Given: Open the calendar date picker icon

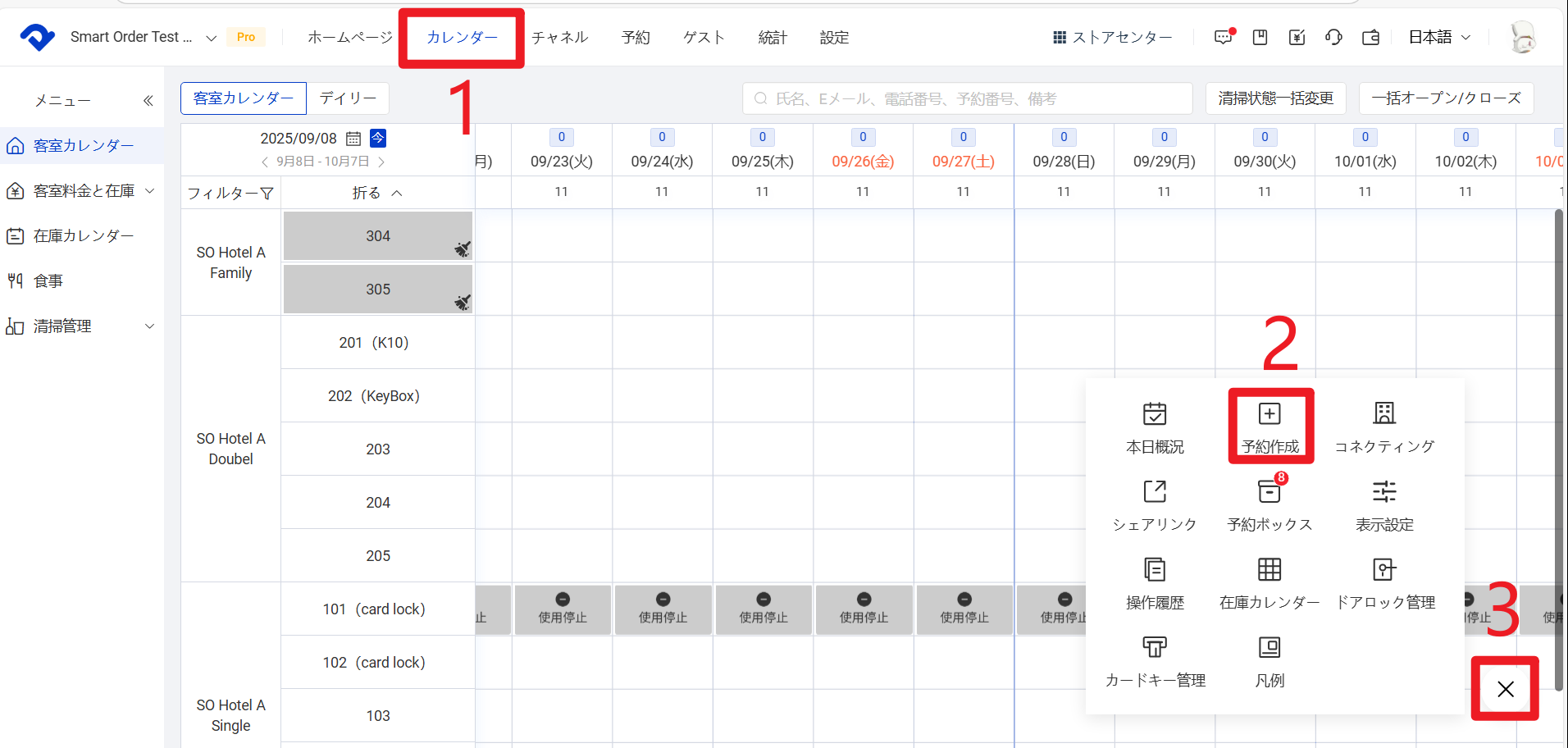Looking at the screenshot, I should [x=353, y=139].
